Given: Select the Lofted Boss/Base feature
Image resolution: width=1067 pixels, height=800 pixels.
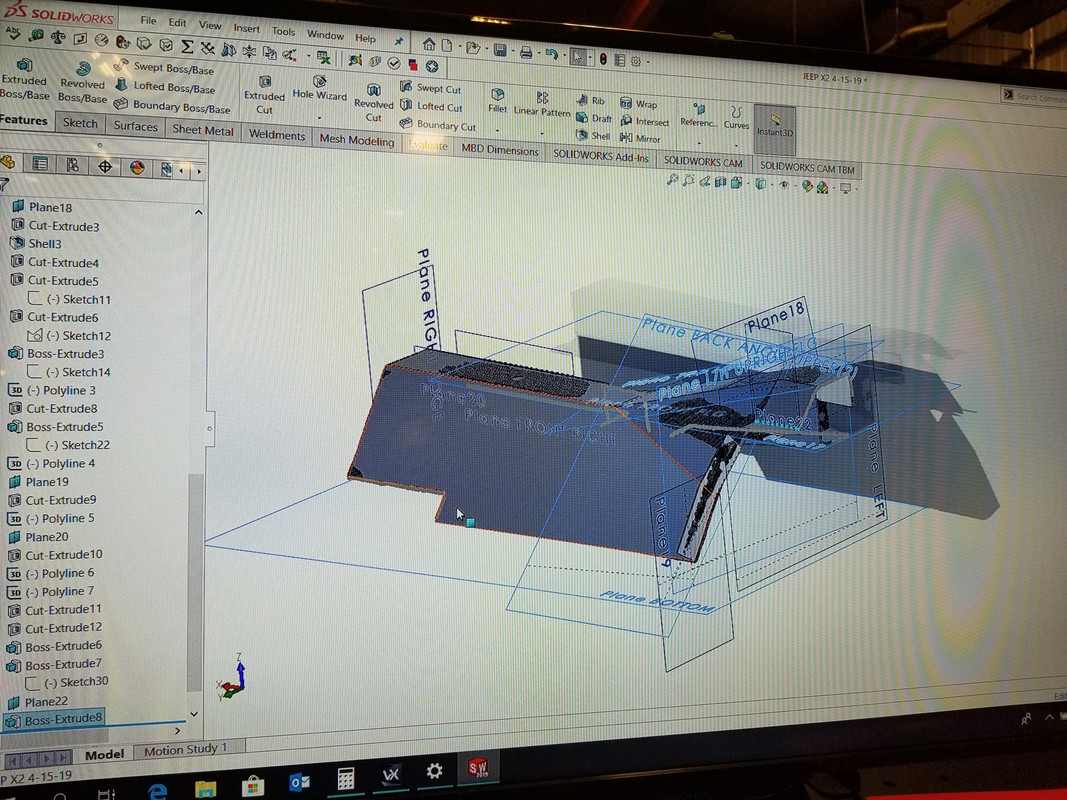Looking at the screenshot, I should [x=165, y=86].
